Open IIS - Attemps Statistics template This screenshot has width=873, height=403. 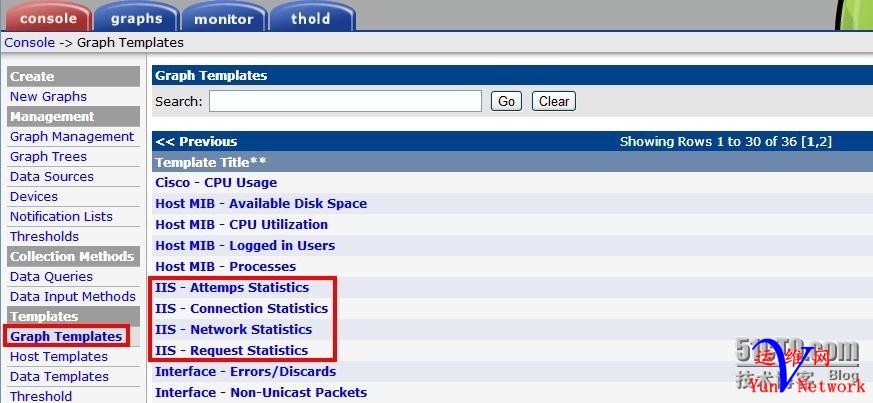(232, 288)
